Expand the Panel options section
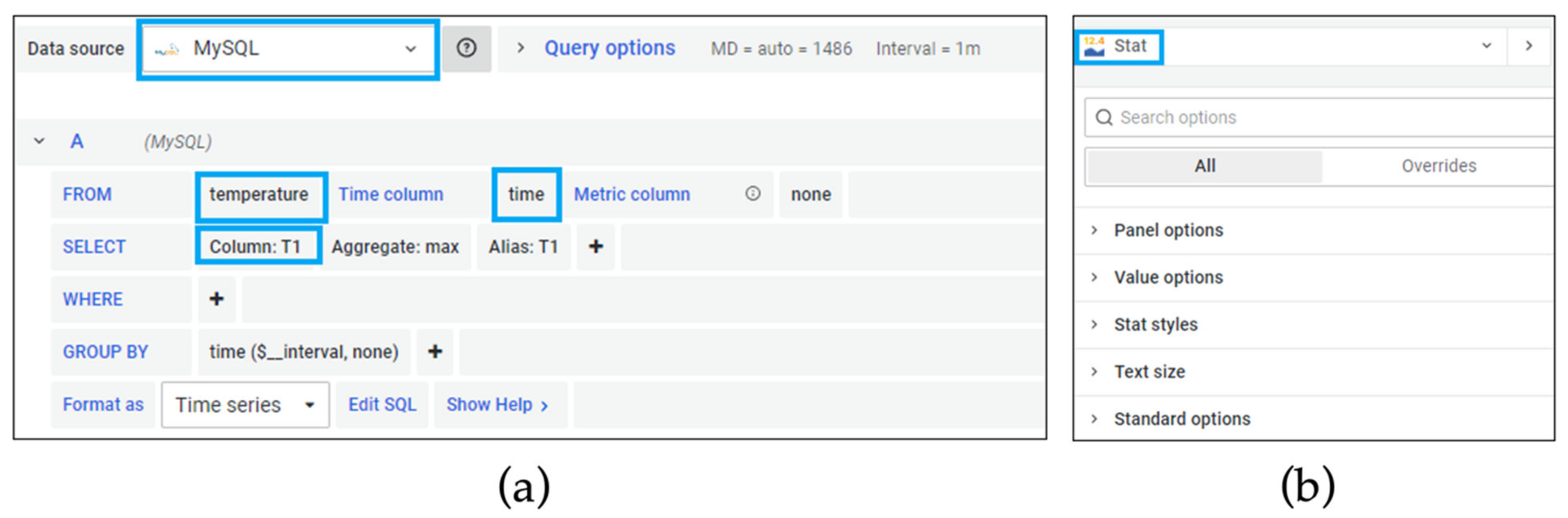The height and width of the screenshot is (518, 1568). [x=1168, y=230]
